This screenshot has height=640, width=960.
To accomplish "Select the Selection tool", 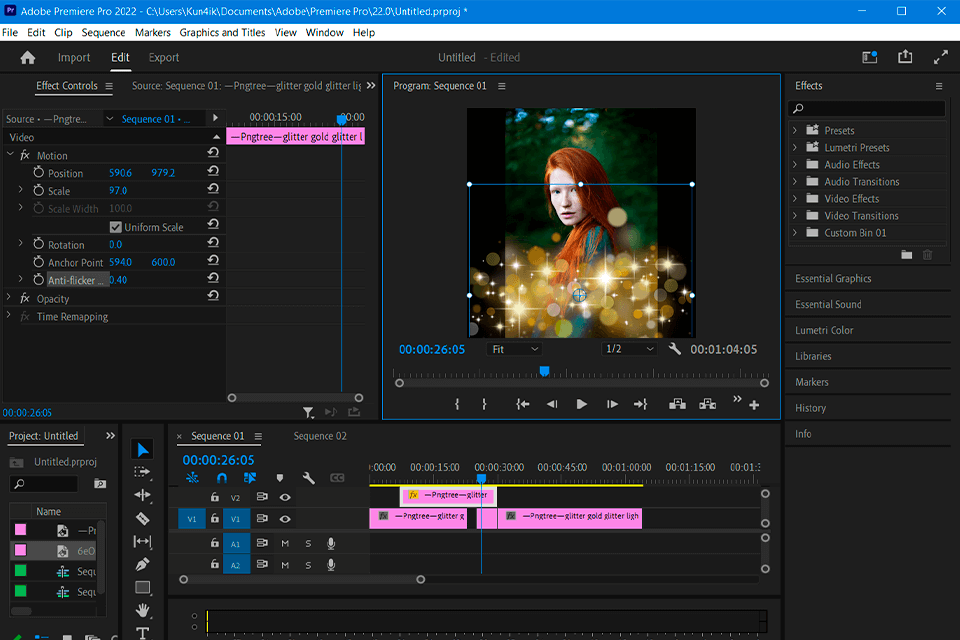I will (x=143, y=447).
